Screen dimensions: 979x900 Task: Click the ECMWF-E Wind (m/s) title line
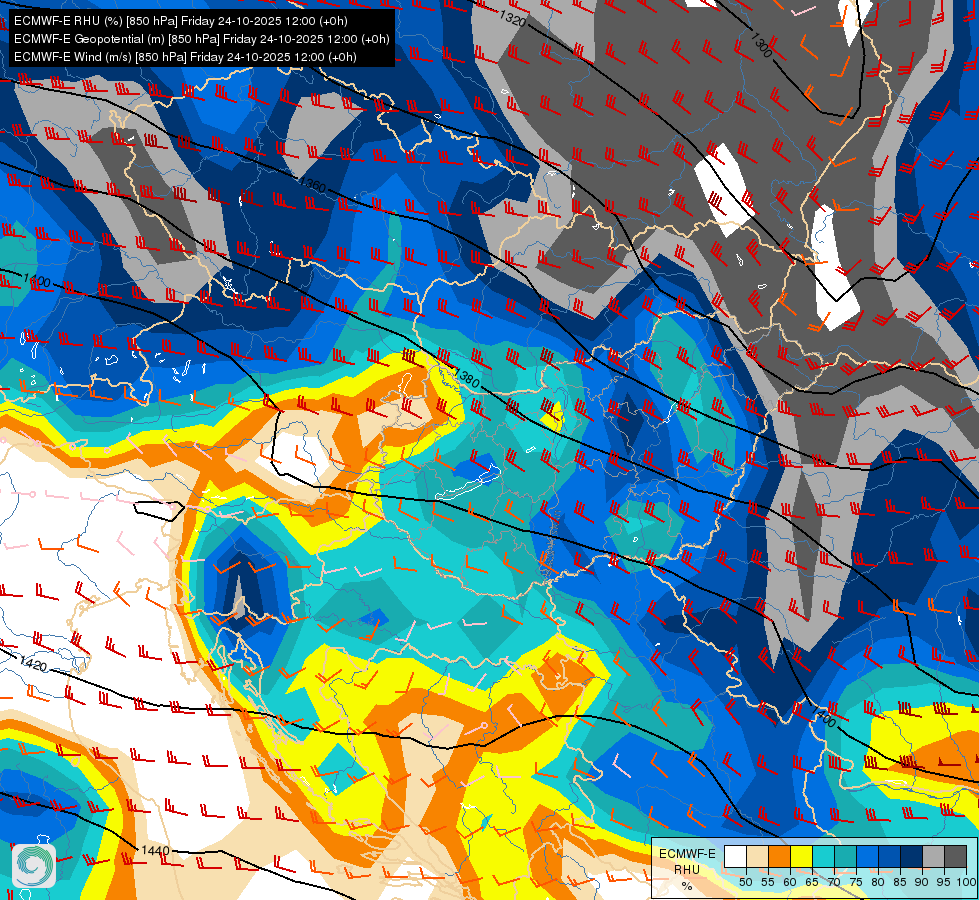(x=185, y=57)
